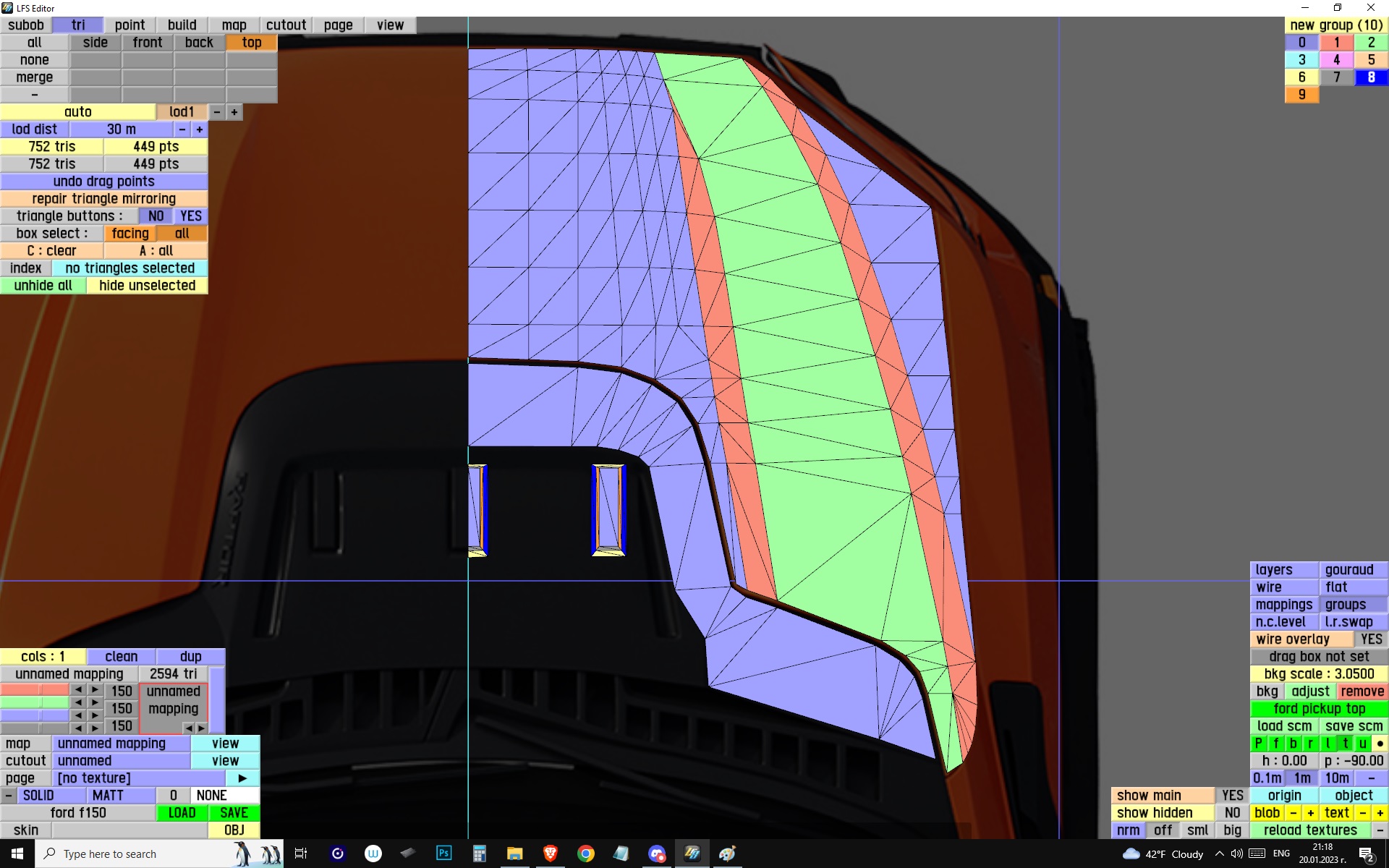Switch to the point mode tab
The image size is (1389, 868).
pyautogui.click(x=129, y=25)
